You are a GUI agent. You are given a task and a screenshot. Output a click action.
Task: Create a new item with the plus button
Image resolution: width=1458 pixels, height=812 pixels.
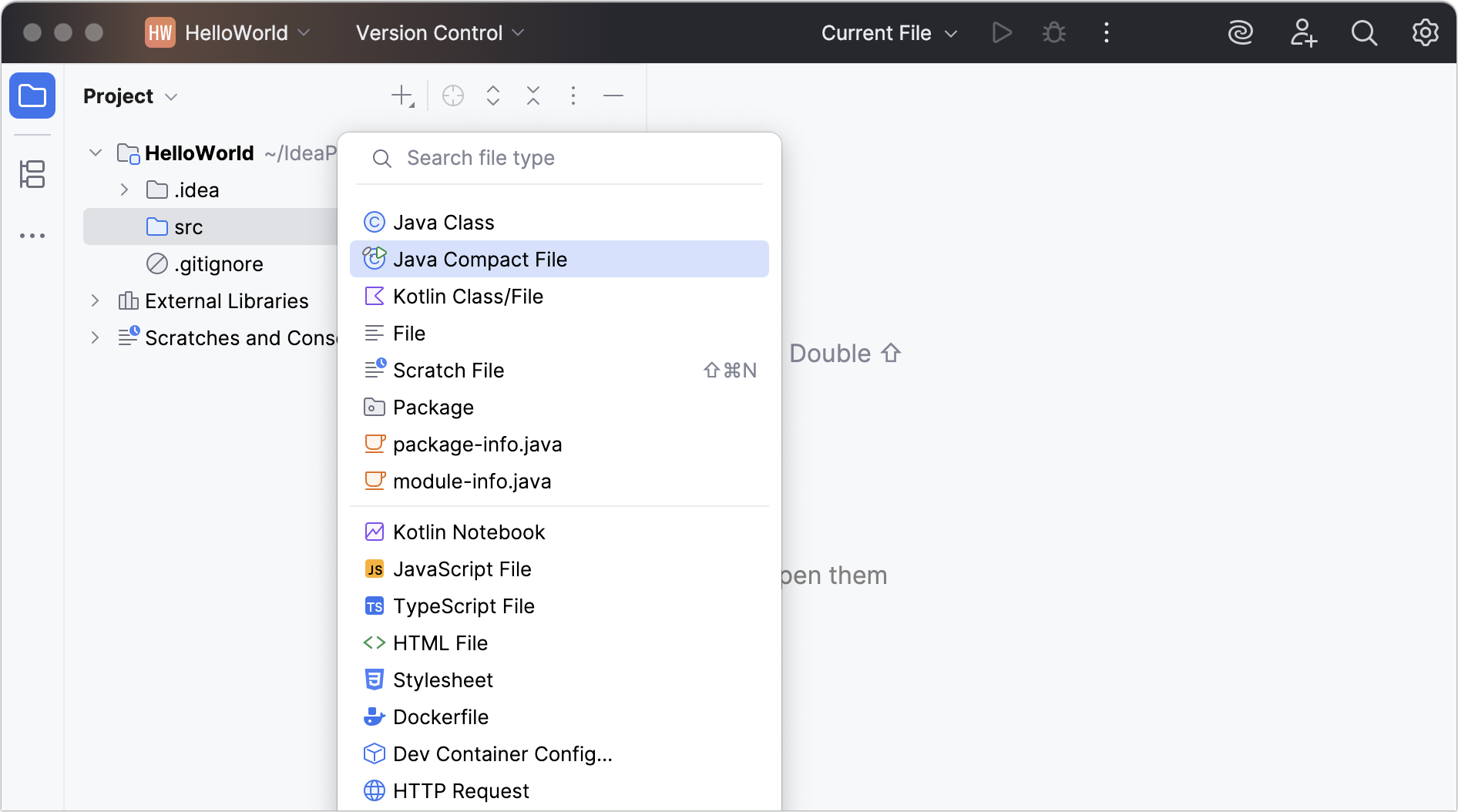[x=401, y=96]
